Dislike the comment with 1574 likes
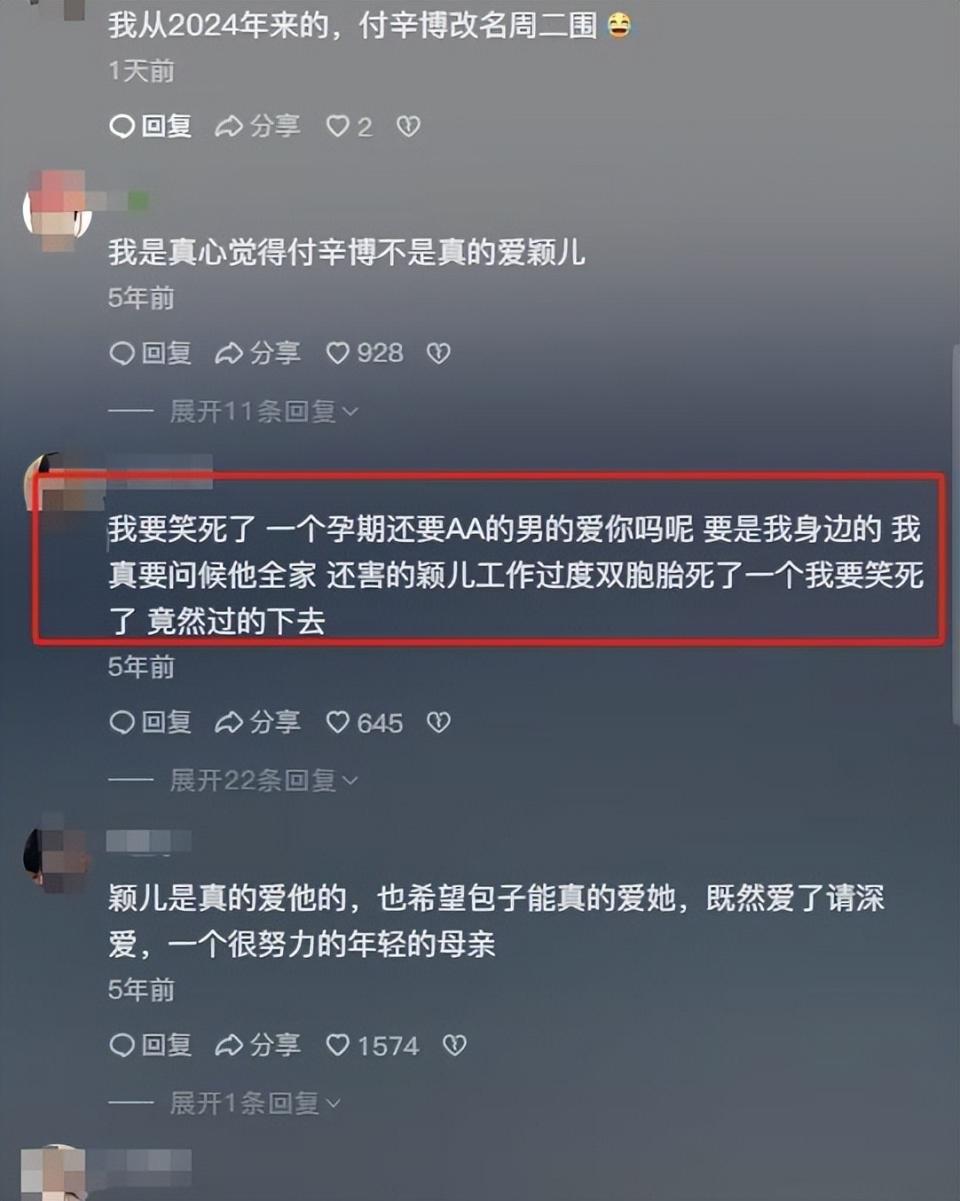Screen dimensions: 960x1201 (454, 1046)
